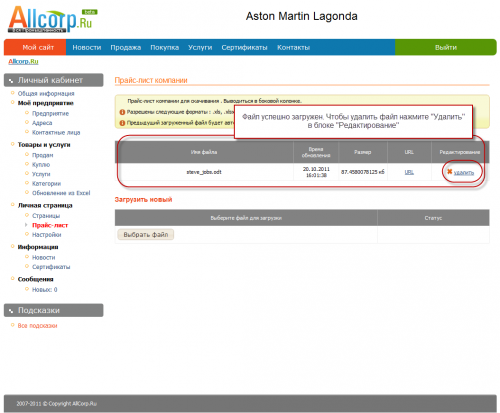The image size is (500, 413).
Task: Open Общая информация in sidebar
Action: pos(46,93)
